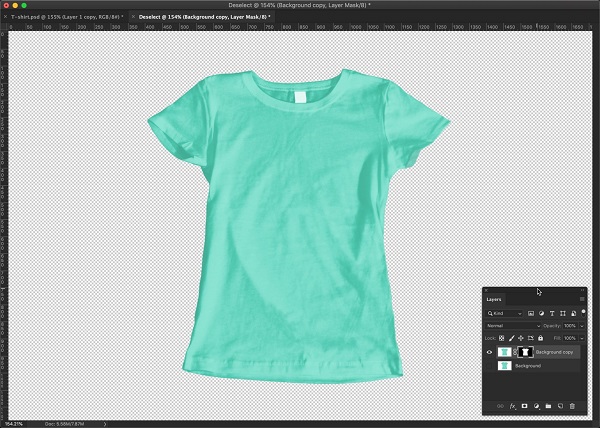
Task: Filter for pixel layers icon
Action: pos(531,313)
